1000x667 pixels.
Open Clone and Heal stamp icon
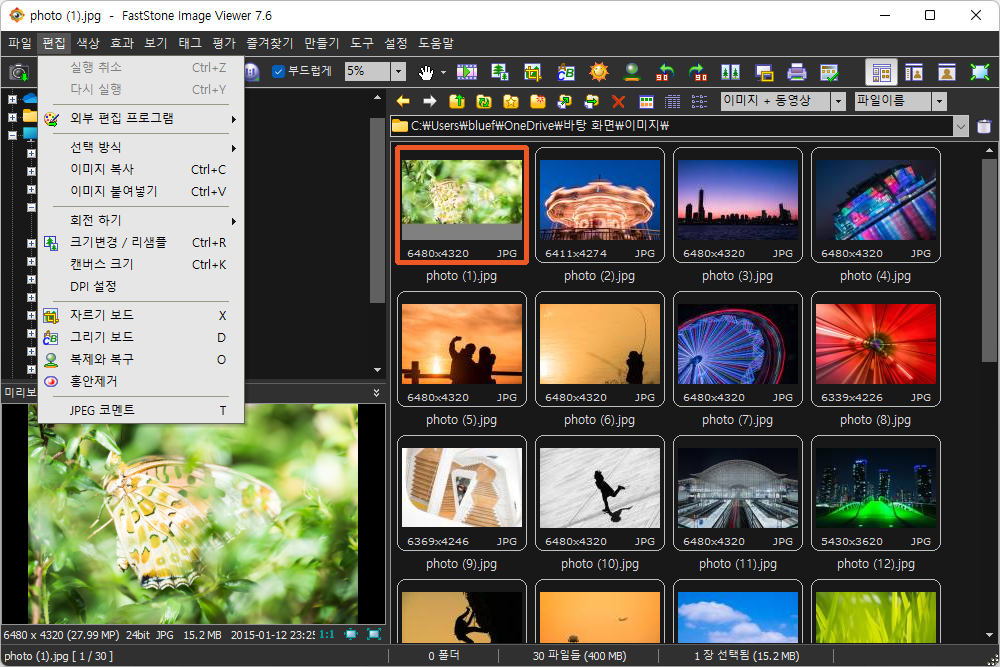(x=632, y=72)
